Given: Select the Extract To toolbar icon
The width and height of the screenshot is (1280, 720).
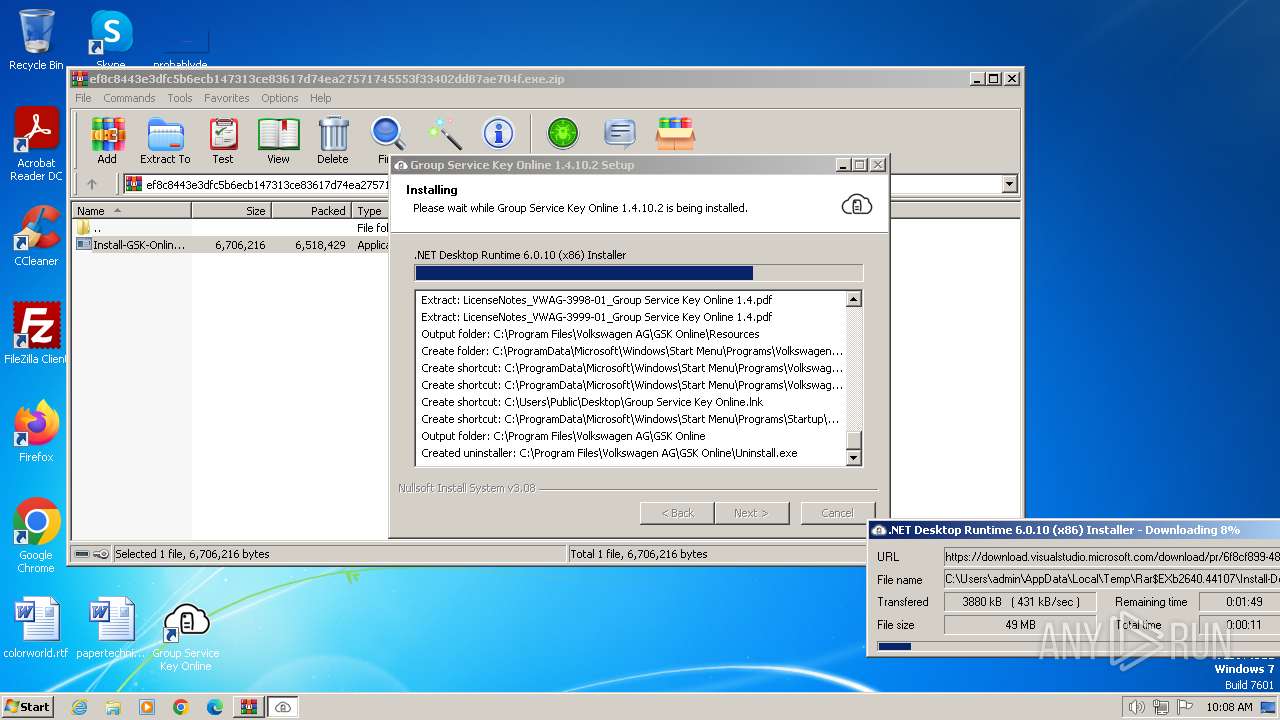Looking at the screenshot, I should click(165, 140).
